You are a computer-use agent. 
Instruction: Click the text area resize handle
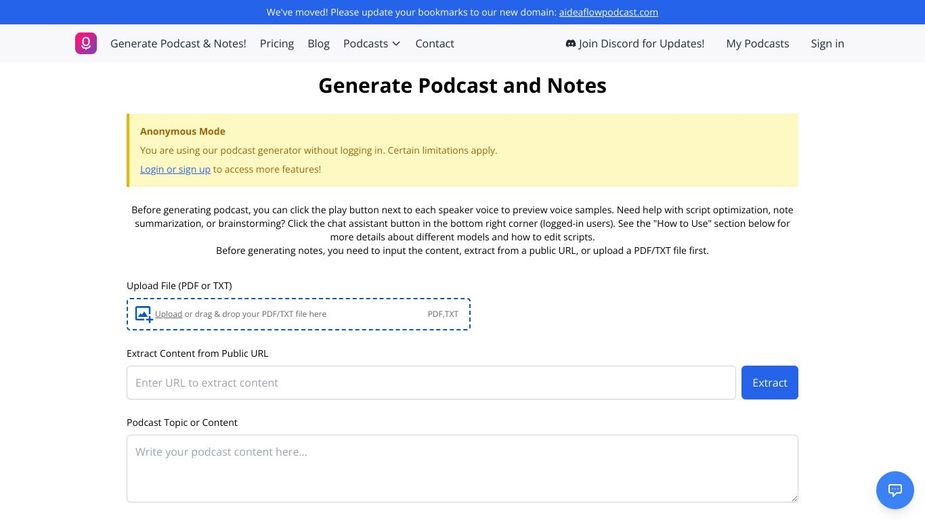point(793,497)
